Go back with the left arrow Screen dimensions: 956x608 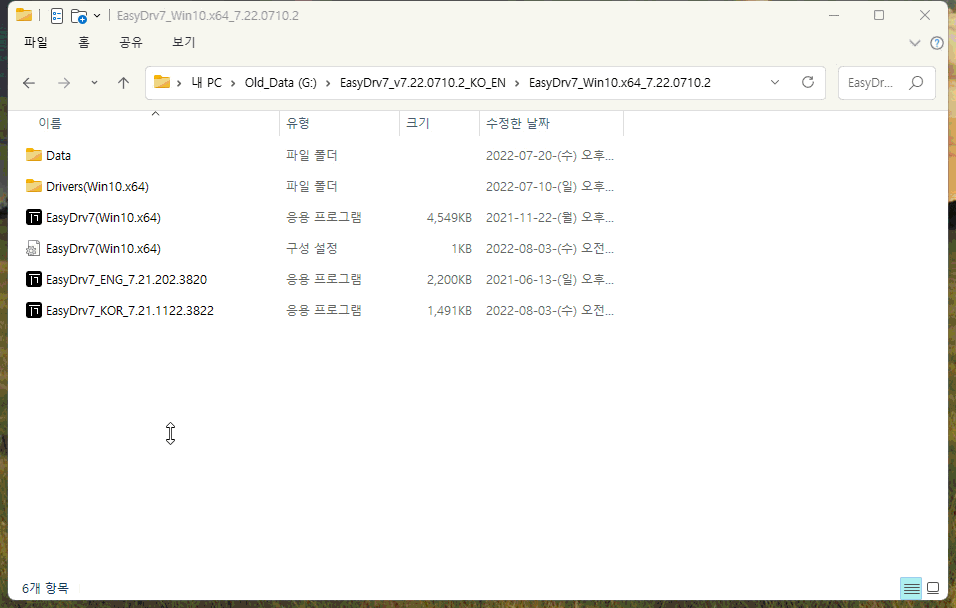pyautogui.click(x=29, y=83)
